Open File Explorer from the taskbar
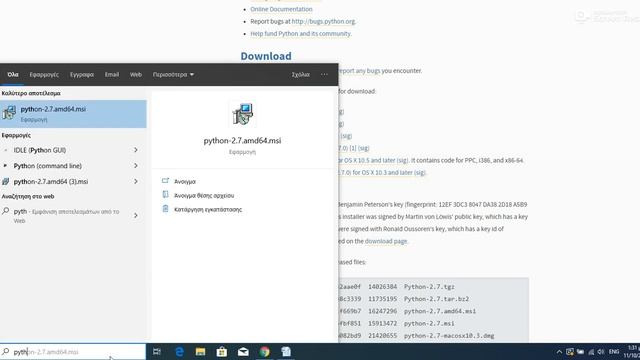The height and width of the screenshot is (360, 640). click(x=200, y=351)
